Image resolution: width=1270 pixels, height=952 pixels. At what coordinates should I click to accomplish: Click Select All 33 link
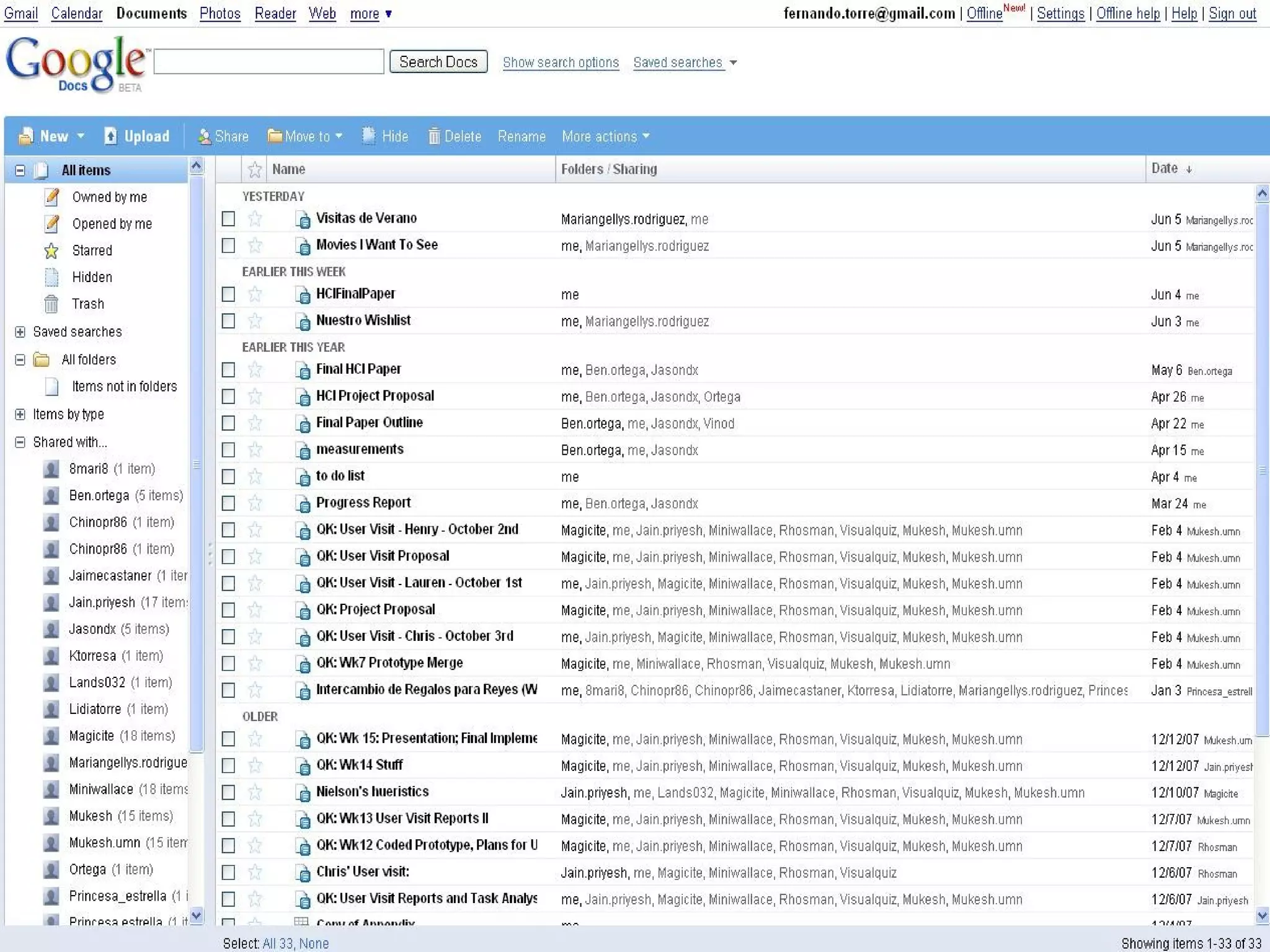tap(278, 943)
